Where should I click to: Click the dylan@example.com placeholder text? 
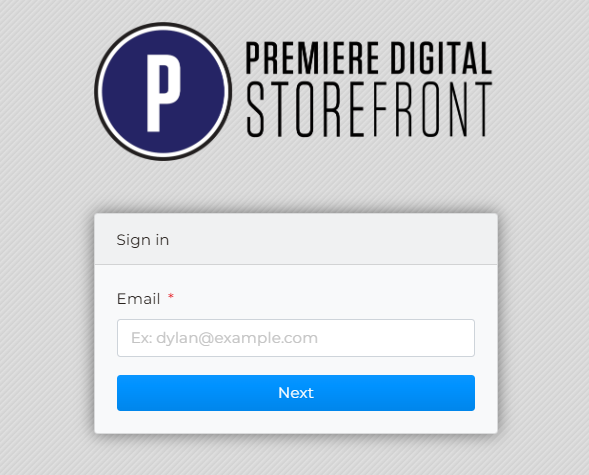click(237, 338)
